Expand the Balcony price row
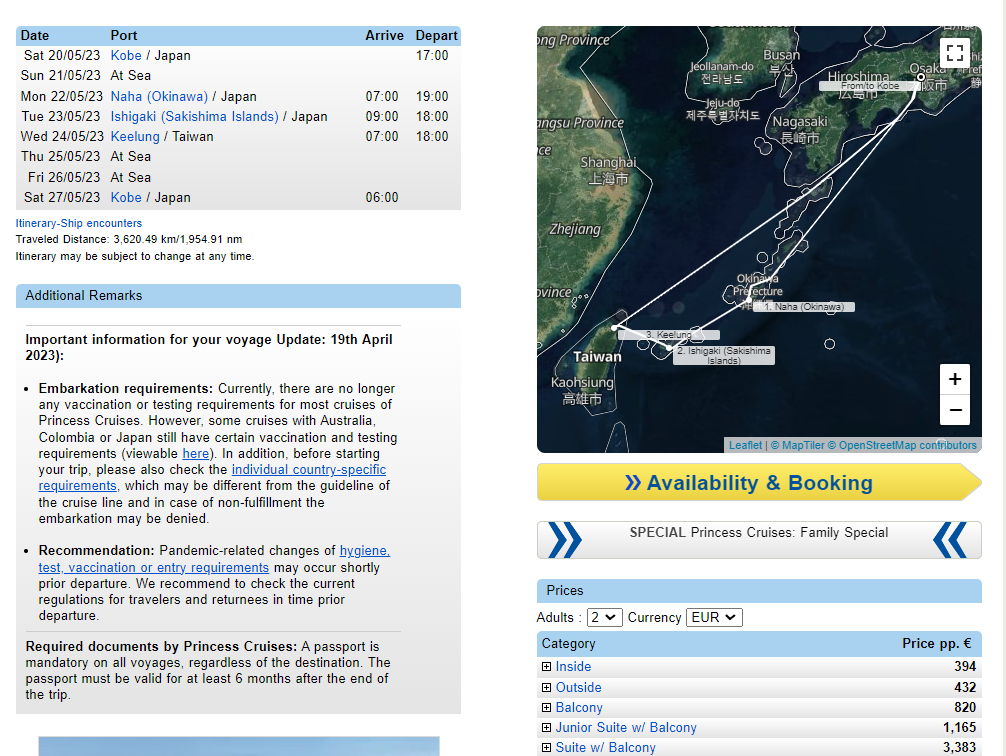Image resolution: width=1006 pixels, height=756 pixels. [x=546, y=708]
